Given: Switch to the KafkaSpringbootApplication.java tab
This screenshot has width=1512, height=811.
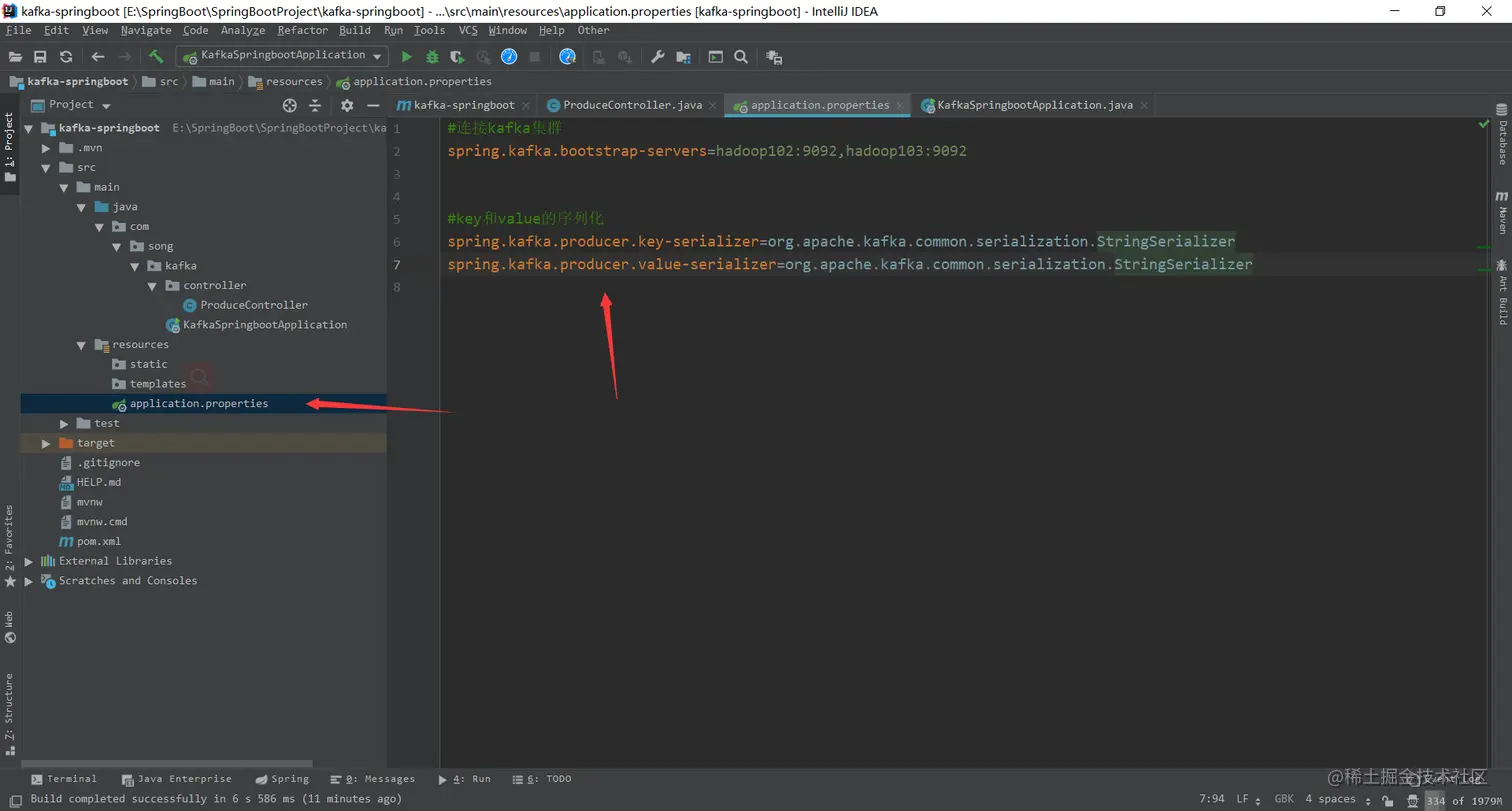Looking at the screenshot, I should (1035, 105).
